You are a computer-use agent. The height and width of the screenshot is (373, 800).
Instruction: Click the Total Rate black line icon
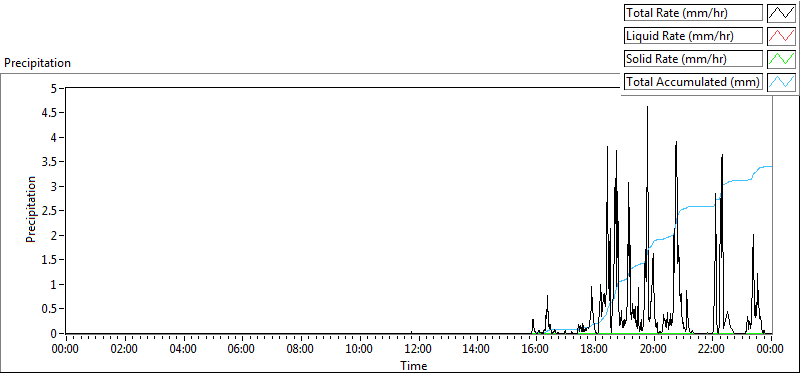pyautogui.click(x=782, y=13)
